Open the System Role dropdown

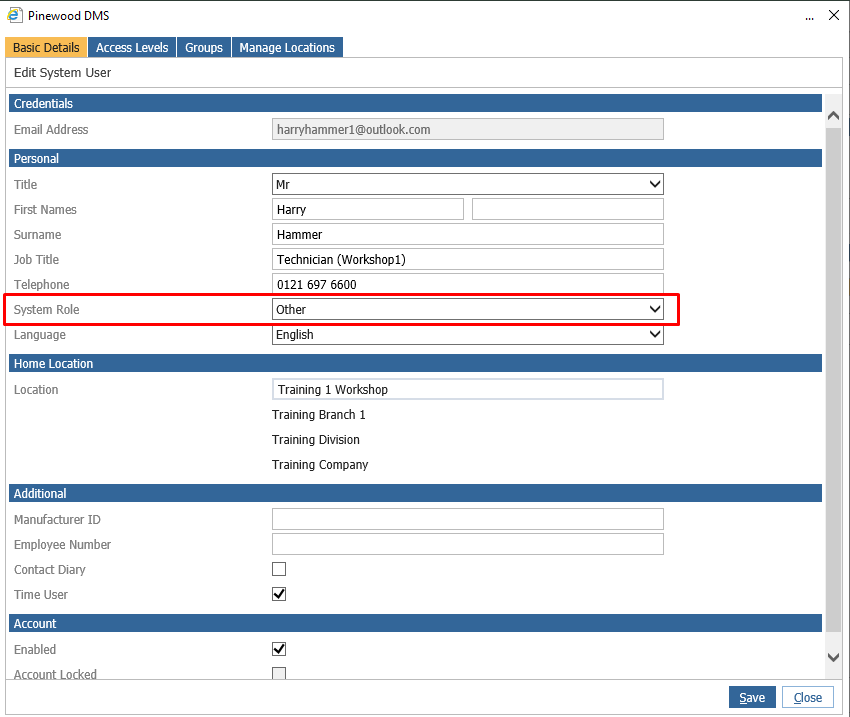click(x=467, y=309)
